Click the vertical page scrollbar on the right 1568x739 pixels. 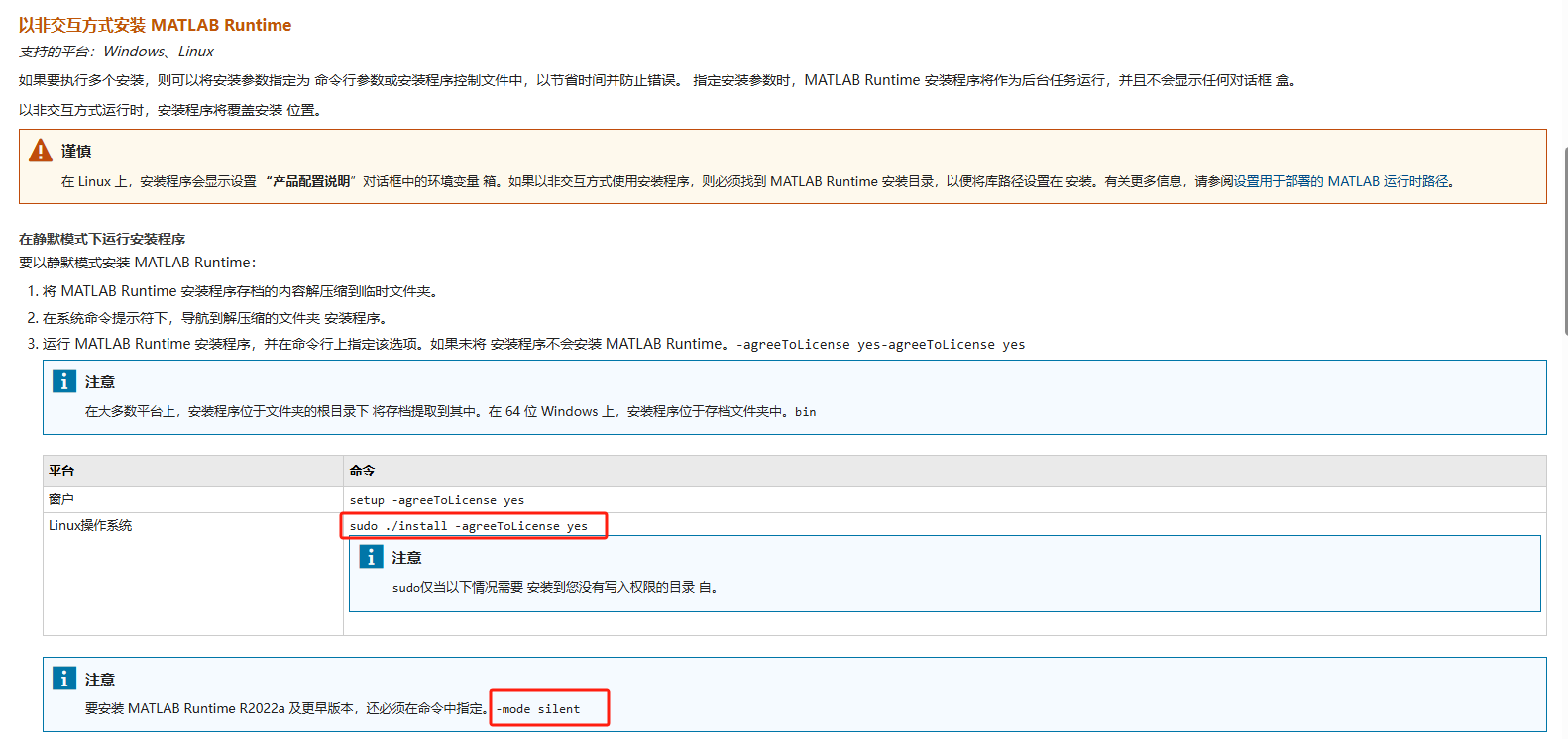click(x=1565, y=241)
